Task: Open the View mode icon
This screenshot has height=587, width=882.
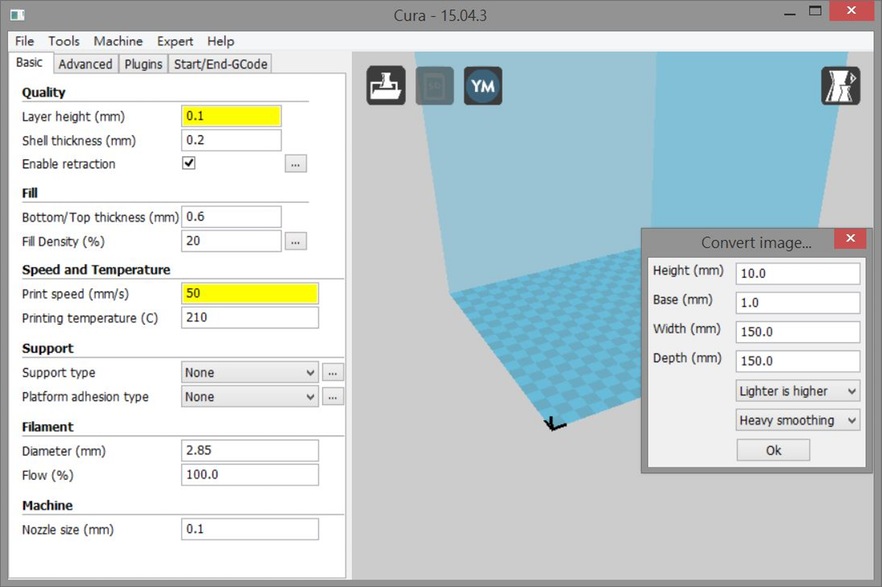Action: [840, 86]
